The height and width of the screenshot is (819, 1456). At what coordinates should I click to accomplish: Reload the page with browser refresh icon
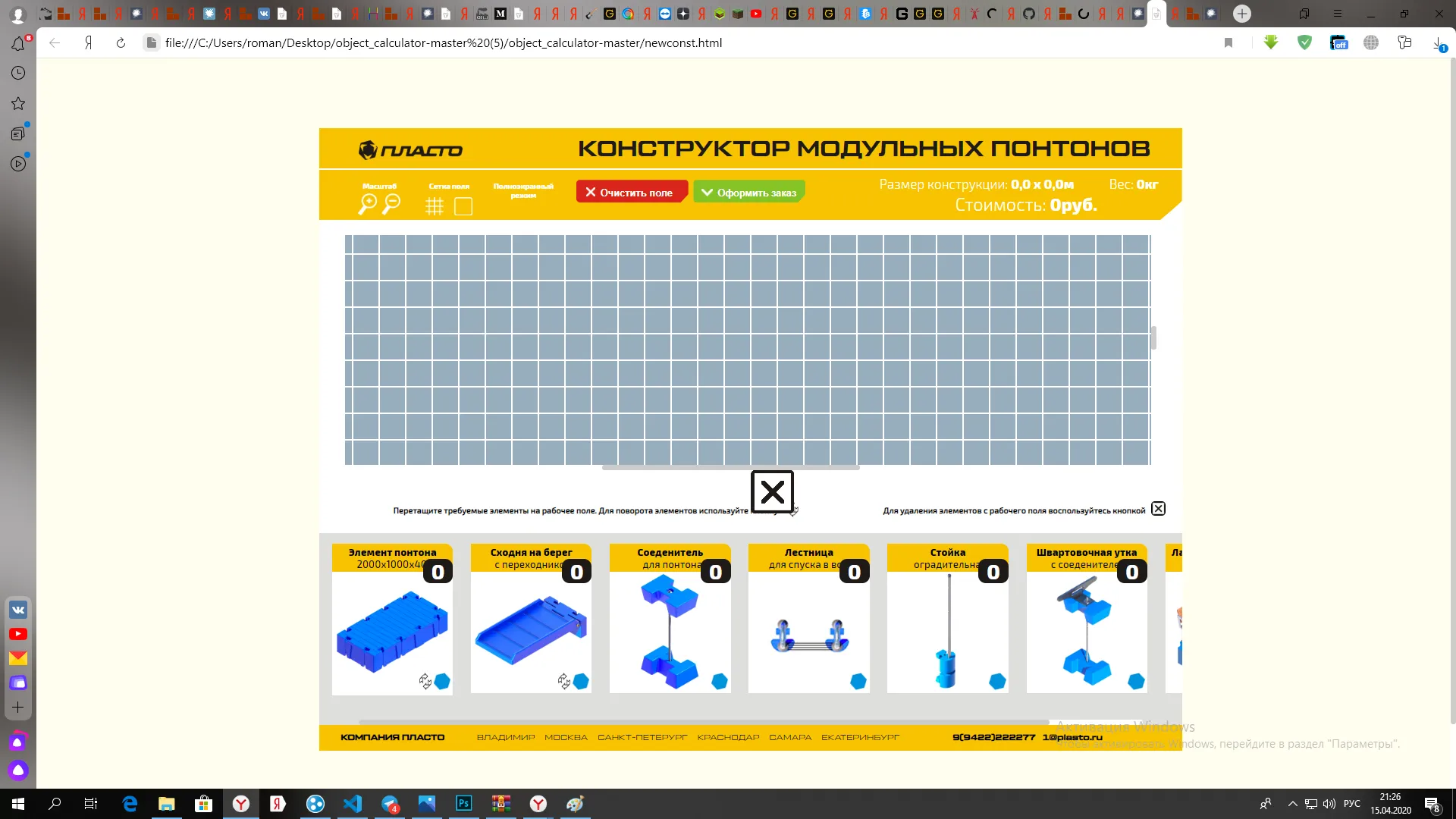121,43
